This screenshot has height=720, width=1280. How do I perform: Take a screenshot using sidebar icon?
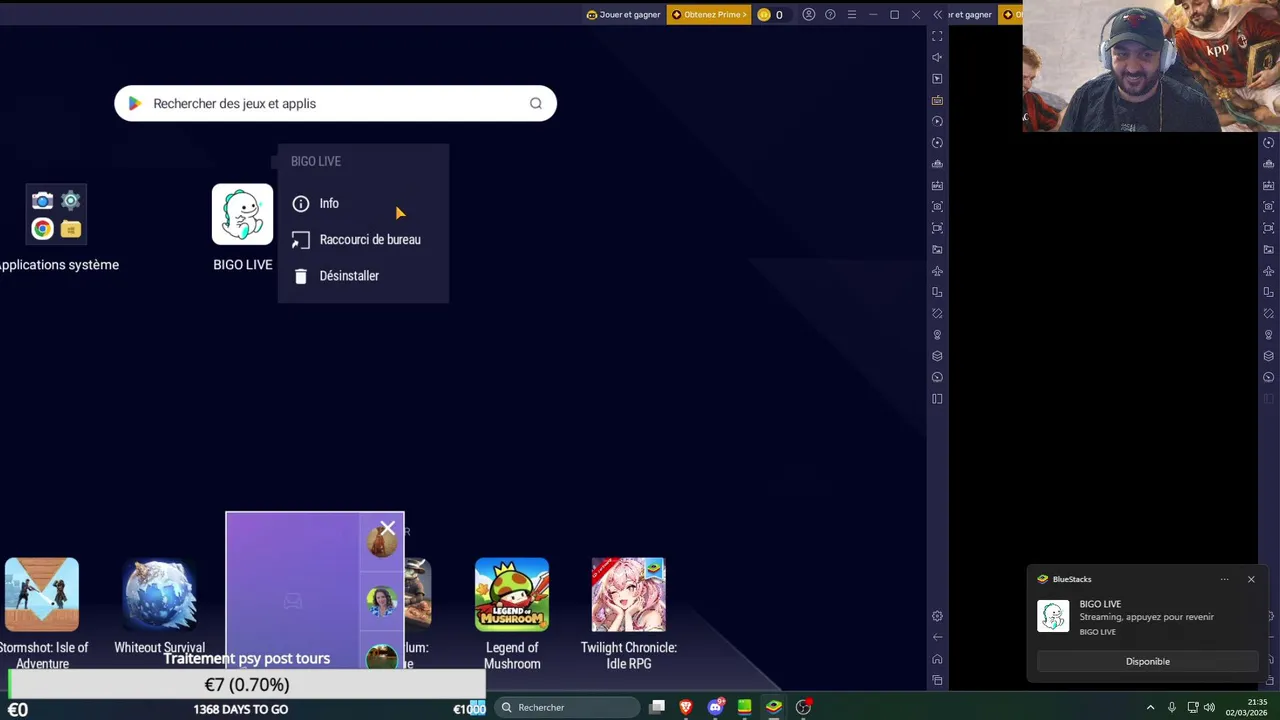[937, 207]
